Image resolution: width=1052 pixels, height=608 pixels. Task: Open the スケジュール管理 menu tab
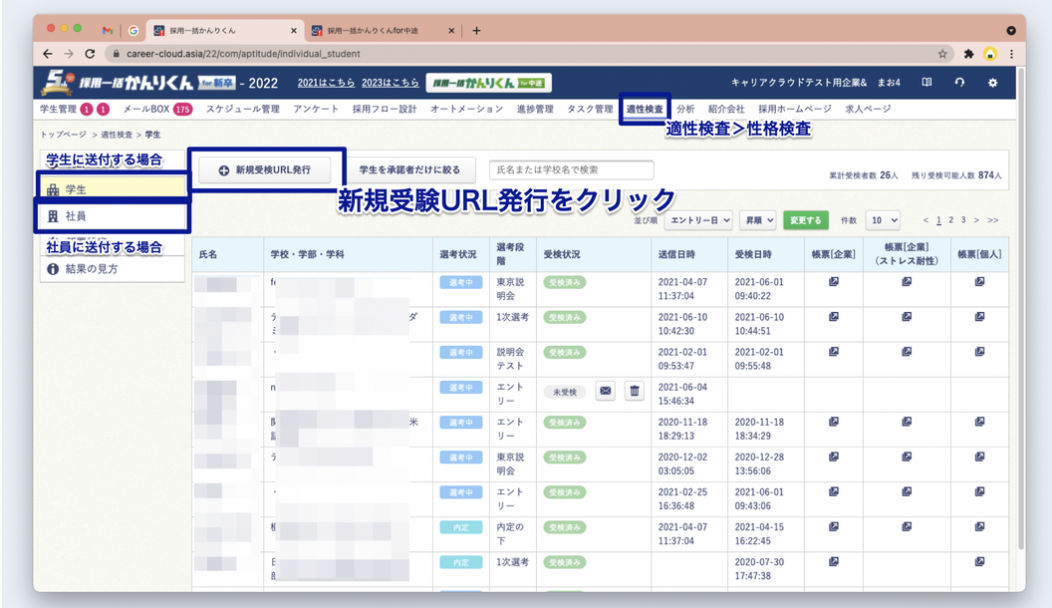coord(243,108)
